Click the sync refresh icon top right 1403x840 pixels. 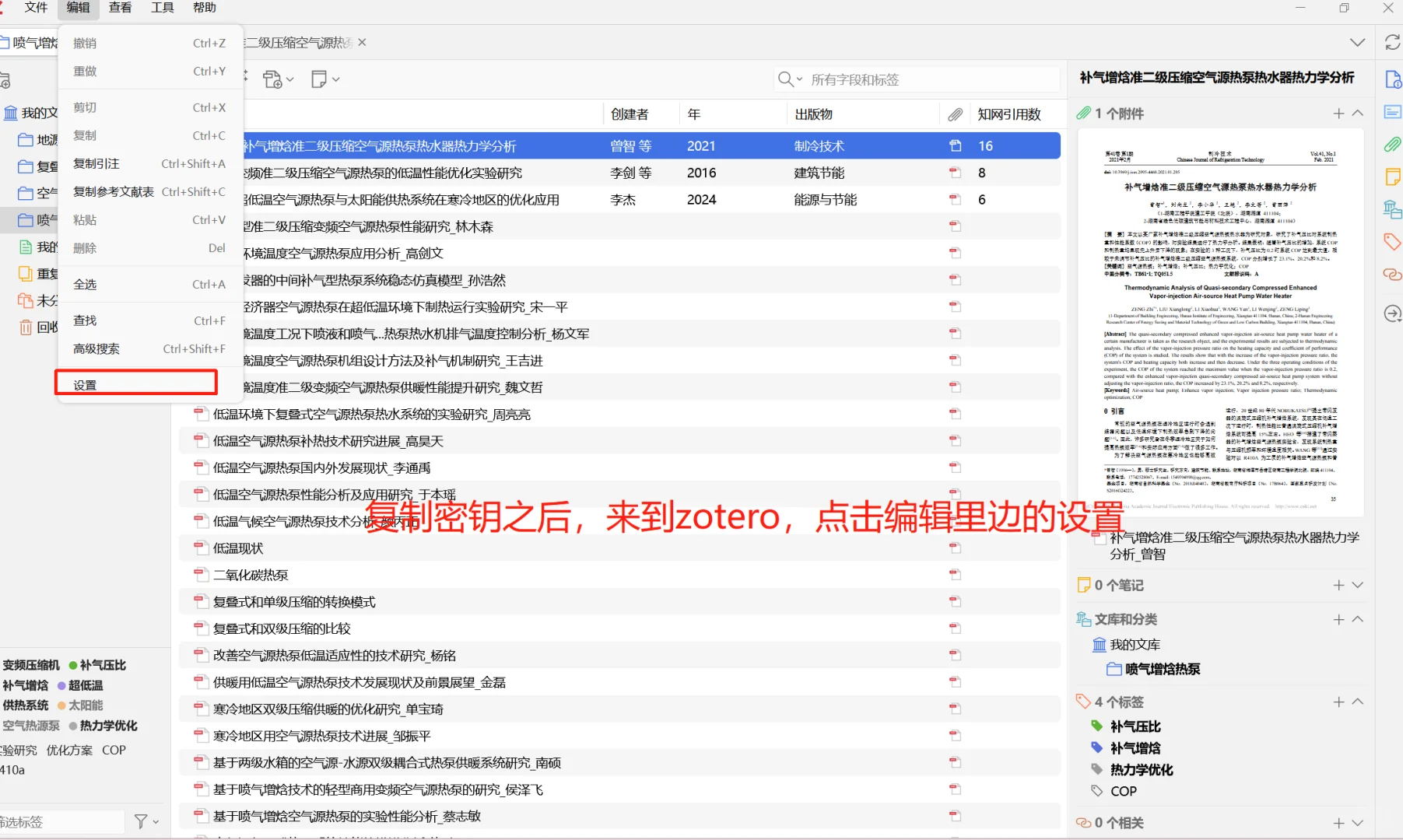[x=1391, y=43]
